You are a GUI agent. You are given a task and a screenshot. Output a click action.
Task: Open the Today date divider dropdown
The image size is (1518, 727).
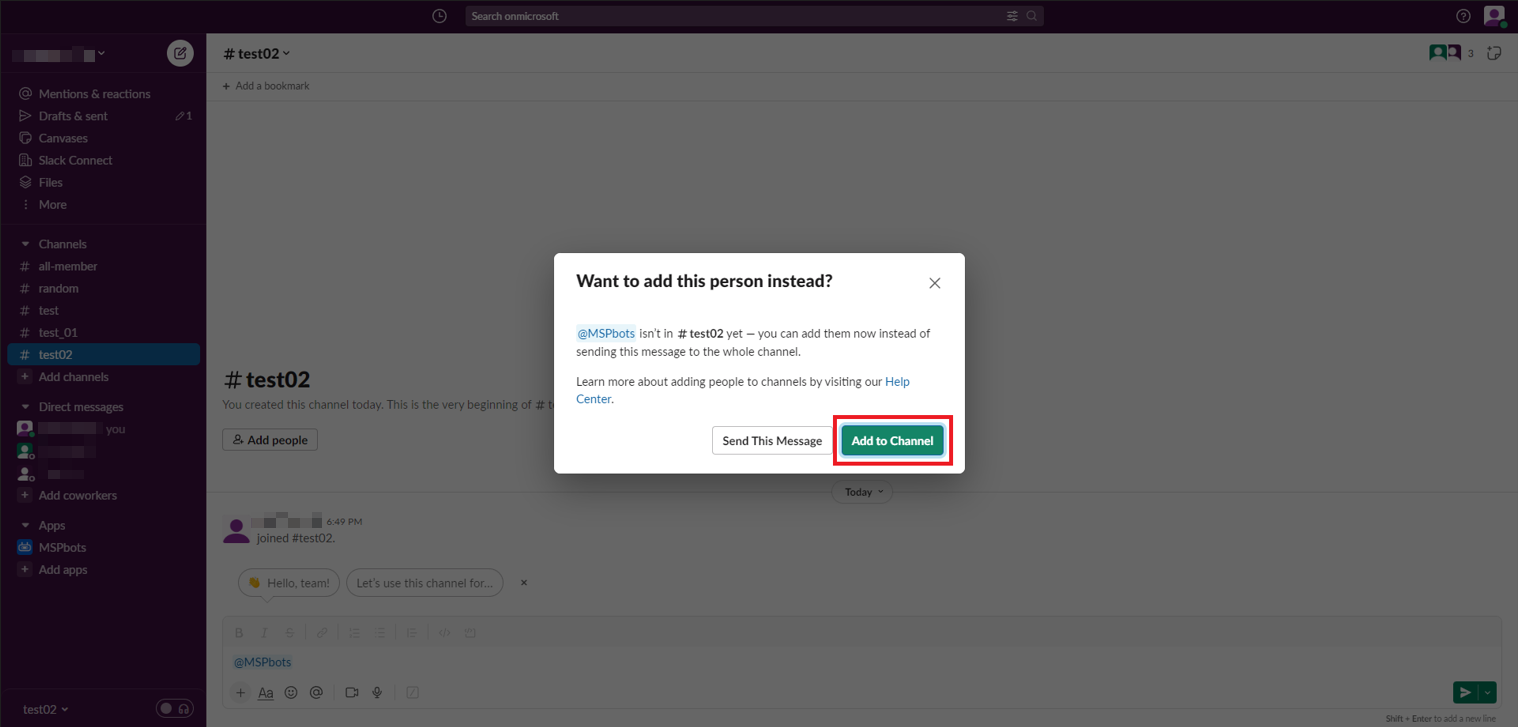coord(861,491)
